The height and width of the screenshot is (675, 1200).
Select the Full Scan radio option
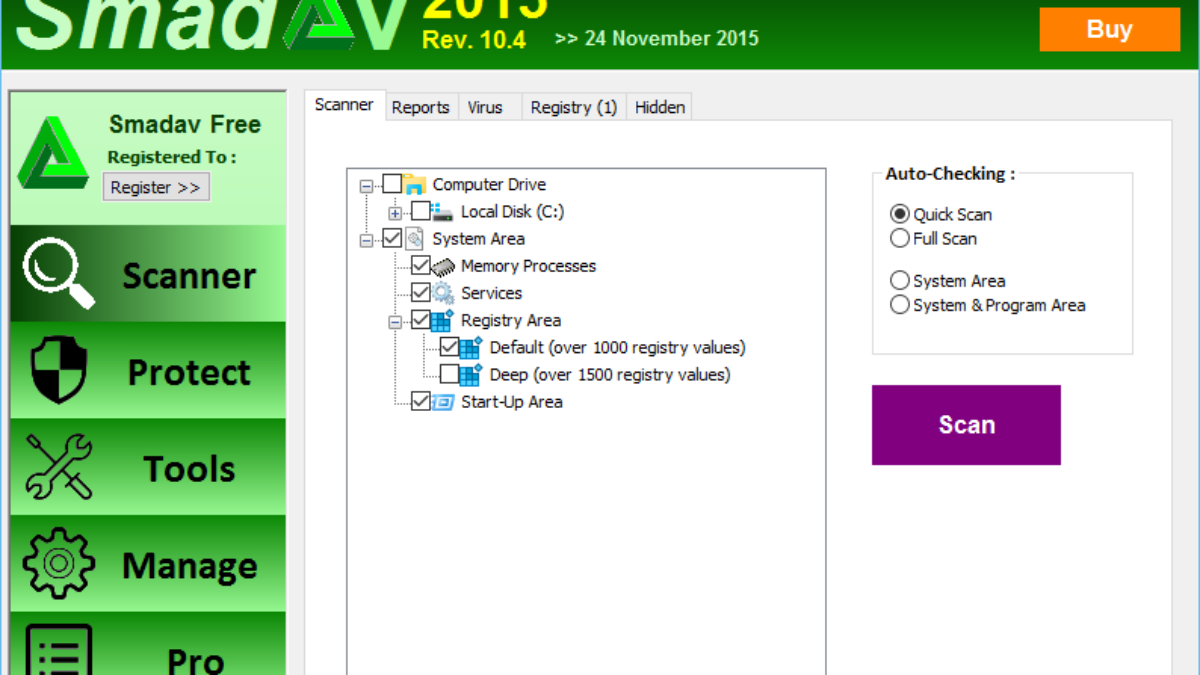tap(900, 238)
